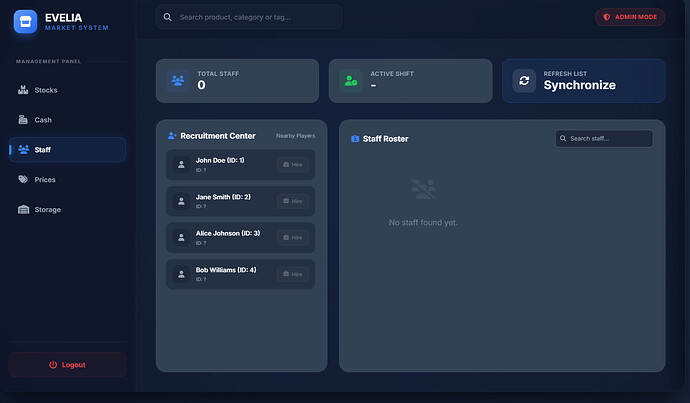This screenshot has width=690, height=403.
Task: Click the Nearby Players label
Action: click(295, 136)
